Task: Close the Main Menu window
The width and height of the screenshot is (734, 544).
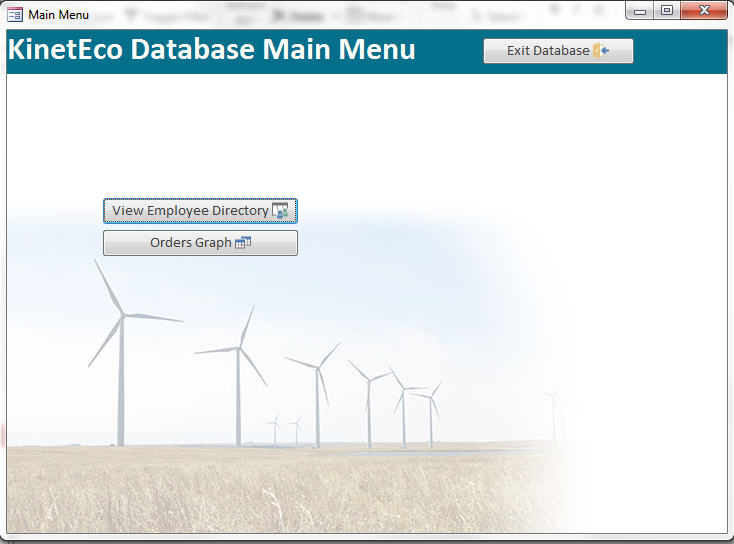Action: (704, 11)
